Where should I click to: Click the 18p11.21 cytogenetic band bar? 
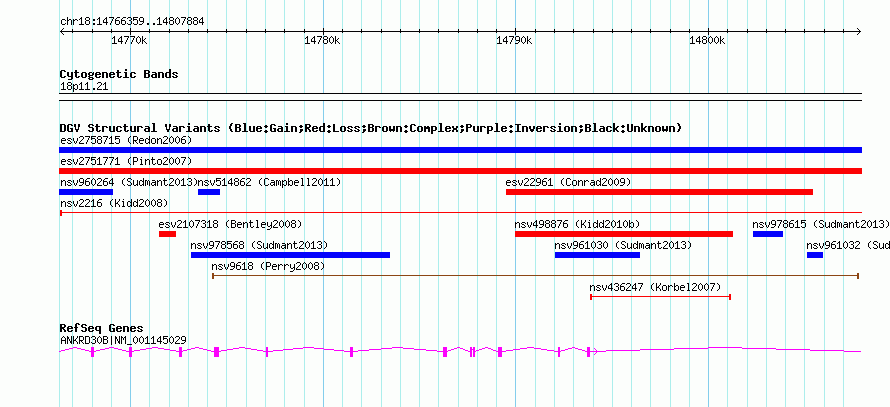point(460,97)
